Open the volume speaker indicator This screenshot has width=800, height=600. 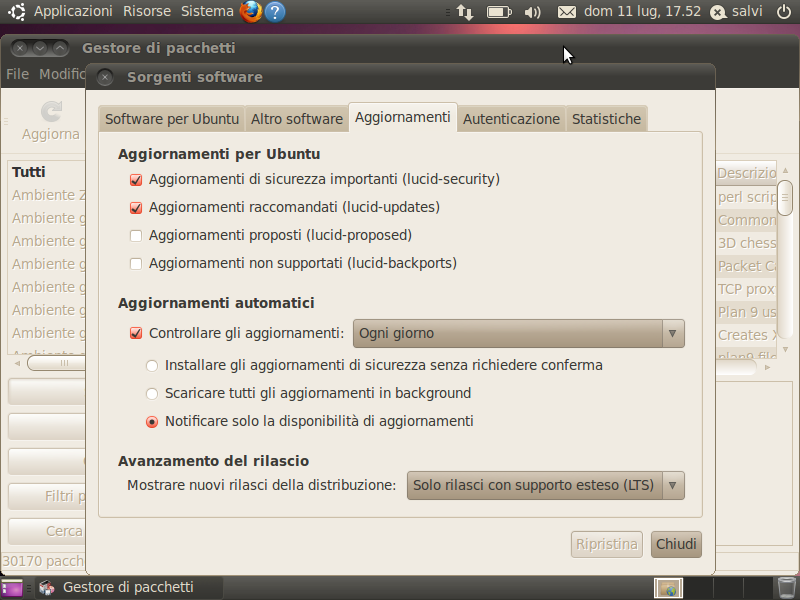tap(532, 11)
